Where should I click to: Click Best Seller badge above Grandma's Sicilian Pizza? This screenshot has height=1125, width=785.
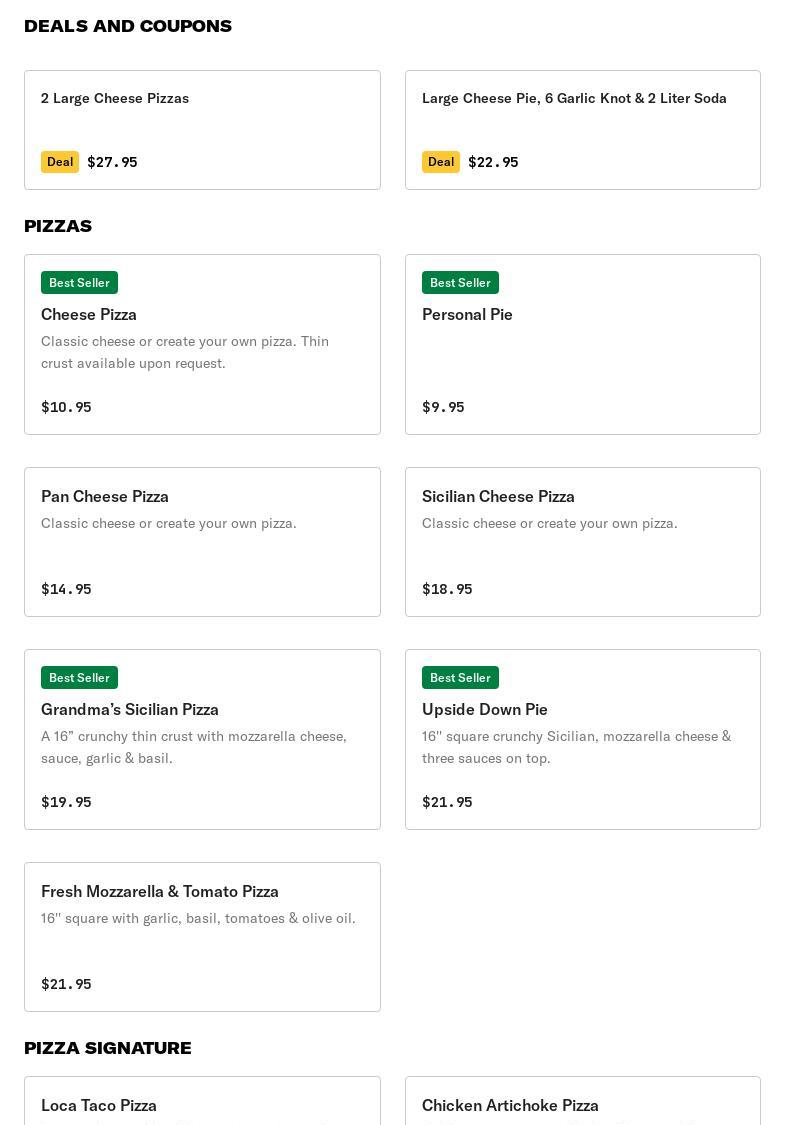point(80,677)
